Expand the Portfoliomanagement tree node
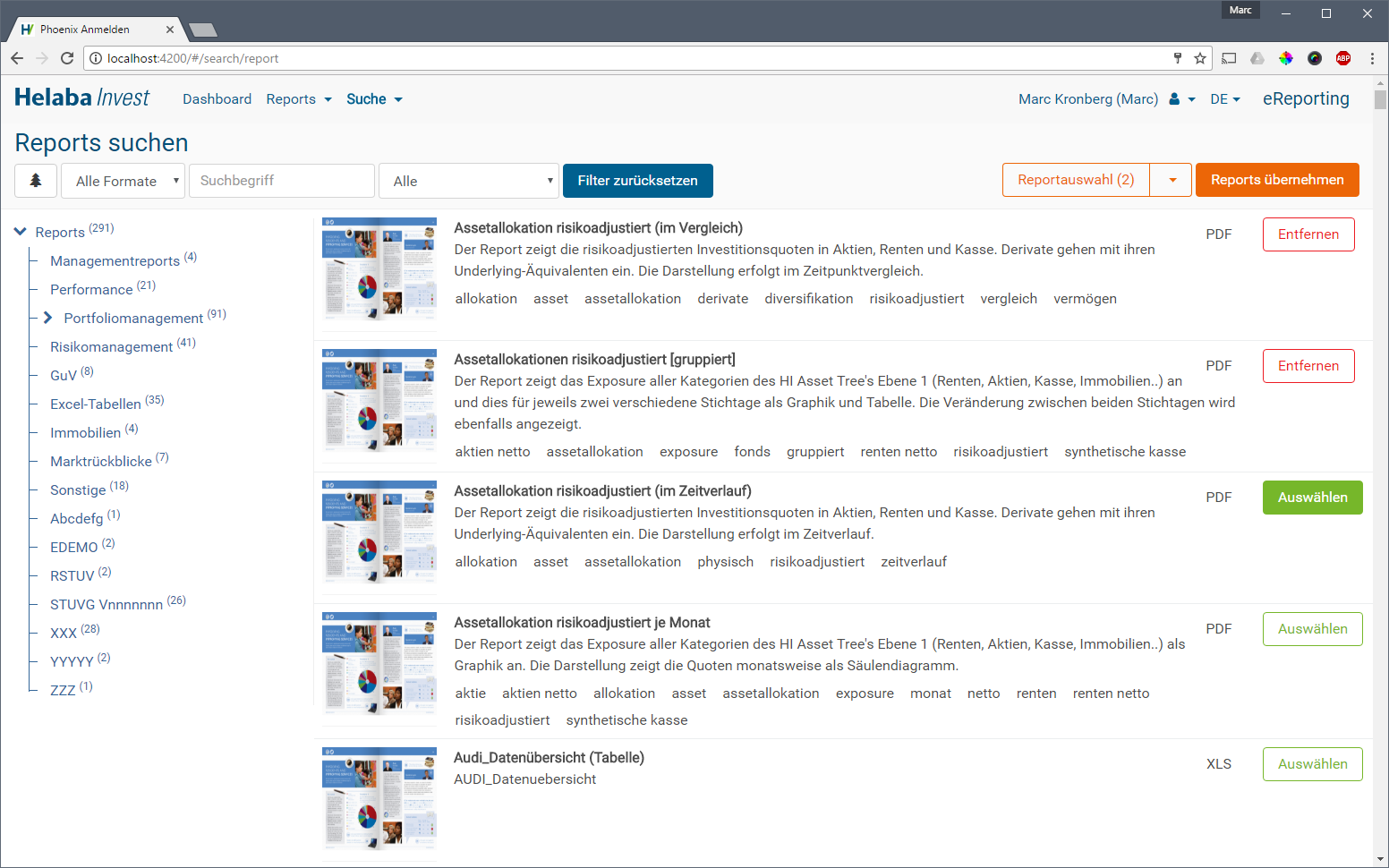The image size is (1389, 868). (x=47, y=318)
